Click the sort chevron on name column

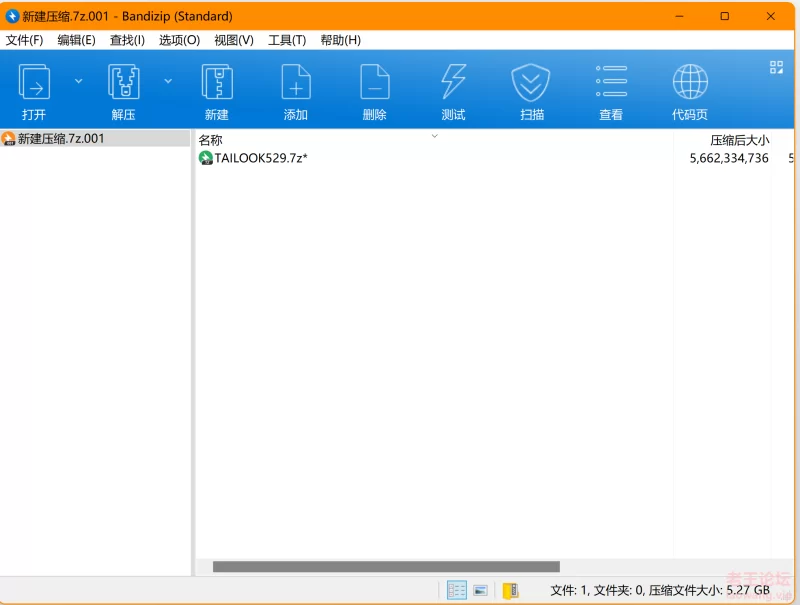(435, 136)
